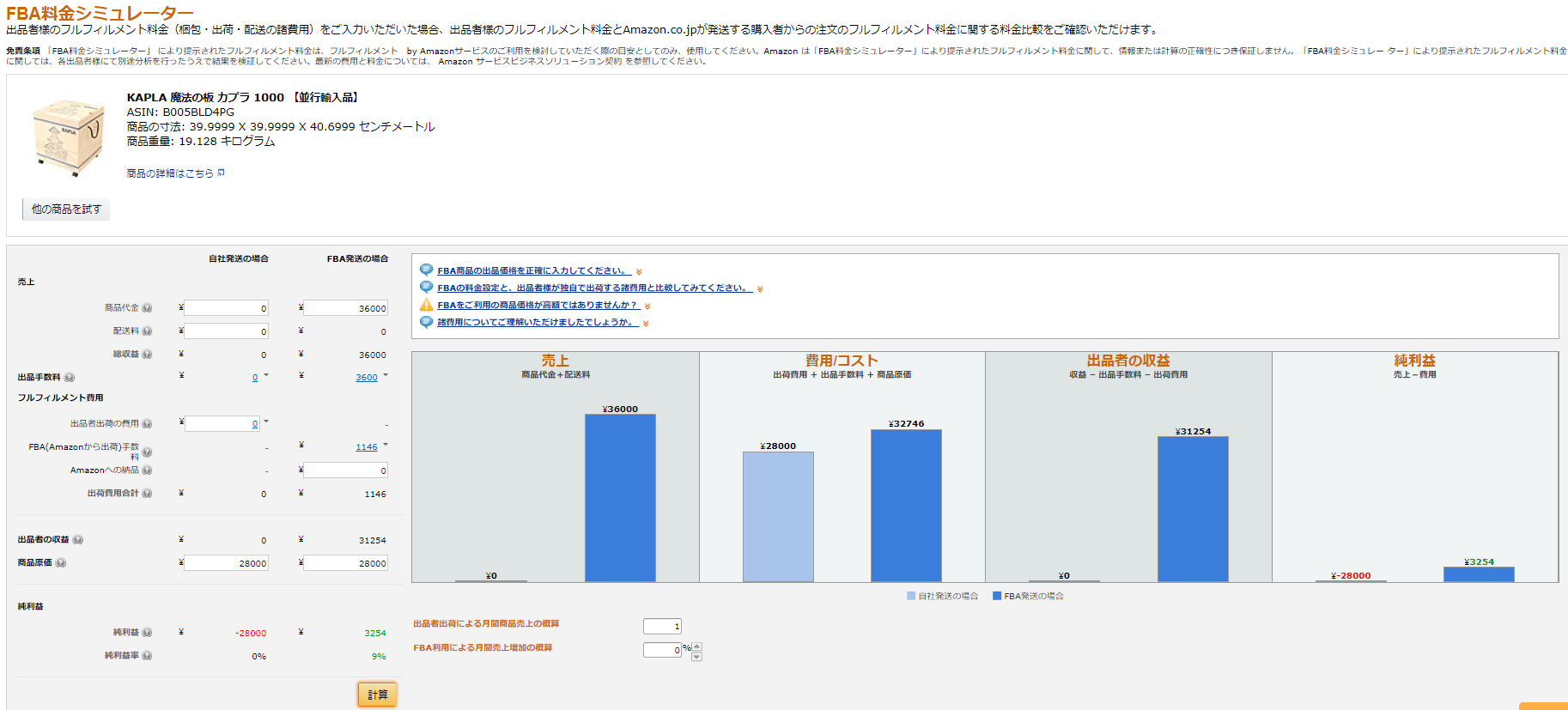
Task: Open help icon beside 出品手数料
Action: [x=70, y=378]
